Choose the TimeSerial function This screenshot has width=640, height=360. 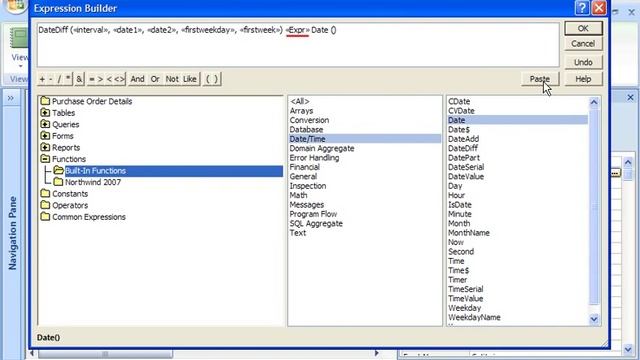click(x=465, y=289)
